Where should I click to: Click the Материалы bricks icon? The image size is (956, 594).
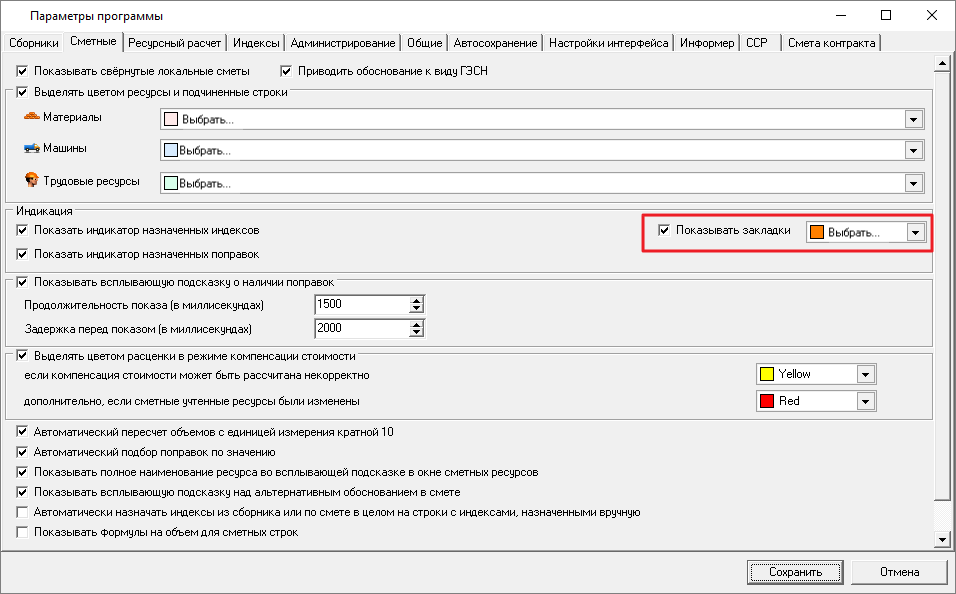[31, 118]
